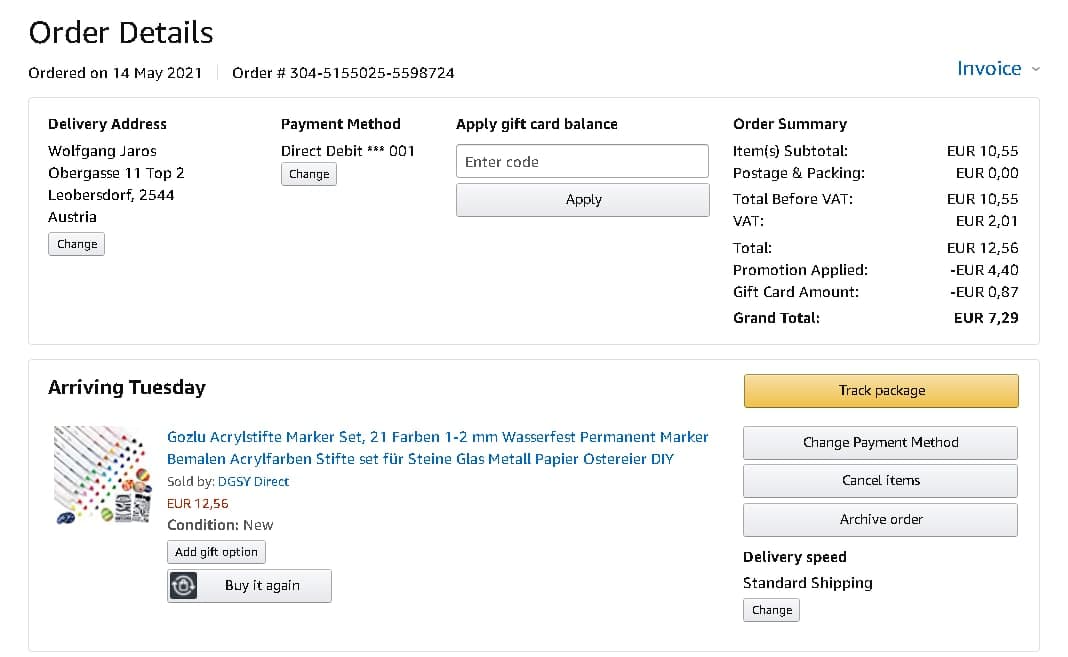The width and height of the screenshot is (1068, 657).
Task: Click the order number text
Action: coord(343,73)
